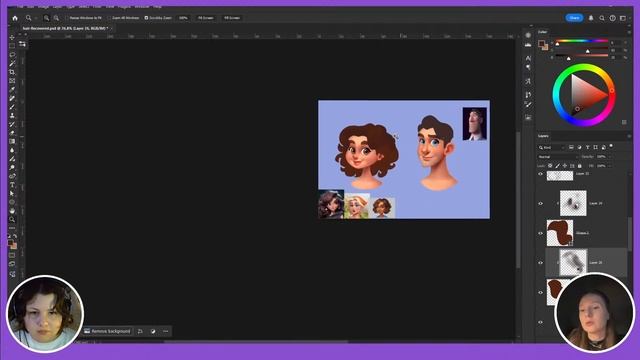Open the Normal blend mode dropdown

click(x=558, y=157)
